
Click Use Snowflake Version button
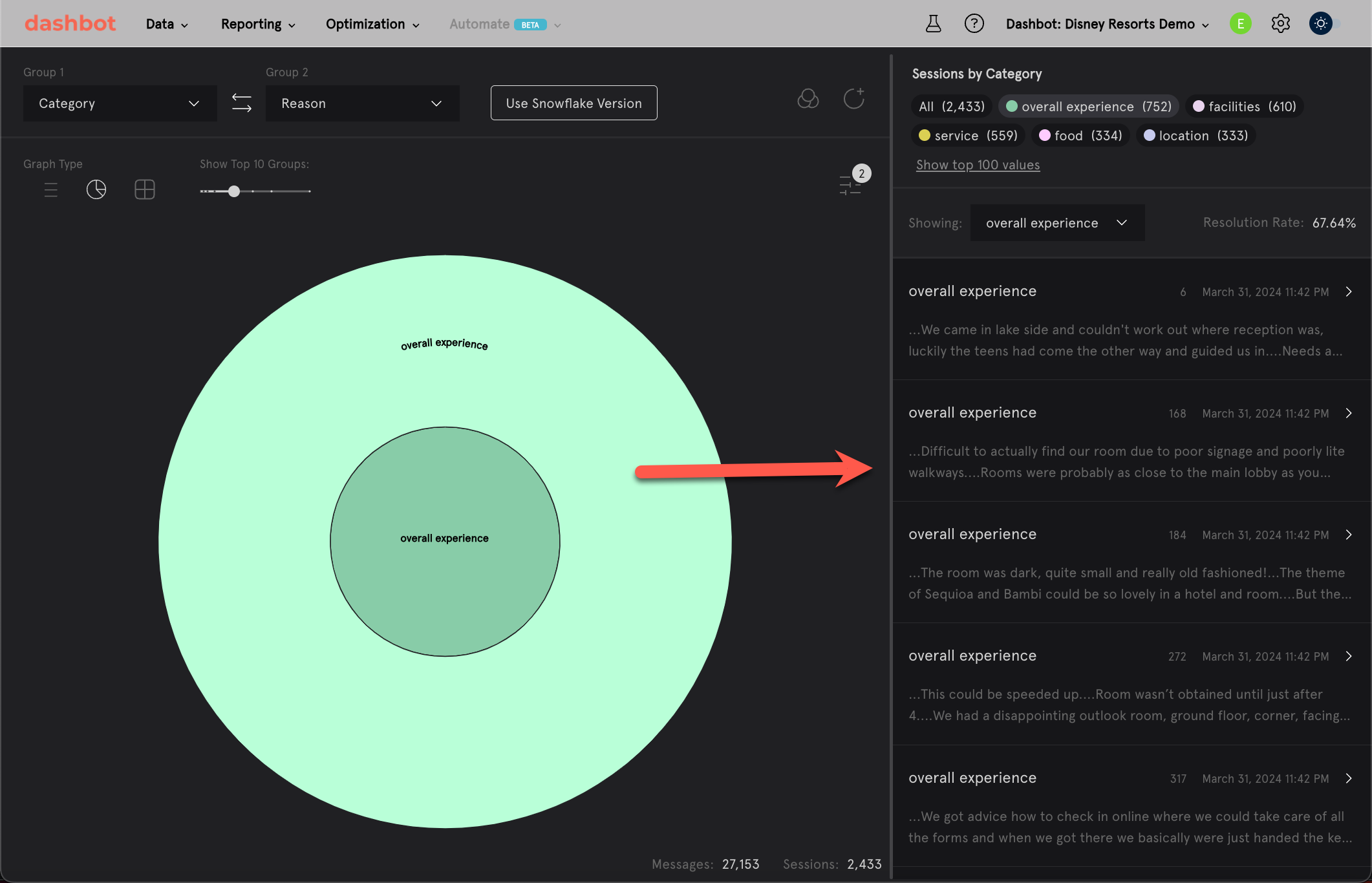tap(574, 103)
